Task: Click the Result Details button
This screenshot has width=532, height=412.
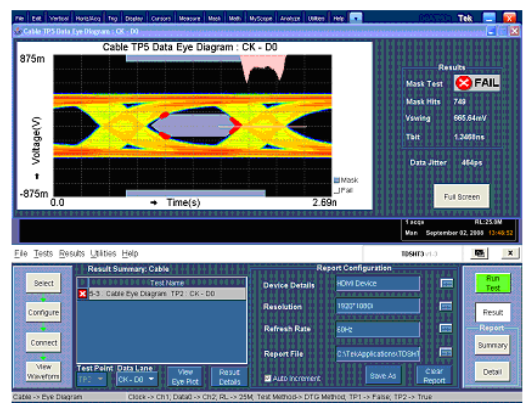Action: [229, 377]
